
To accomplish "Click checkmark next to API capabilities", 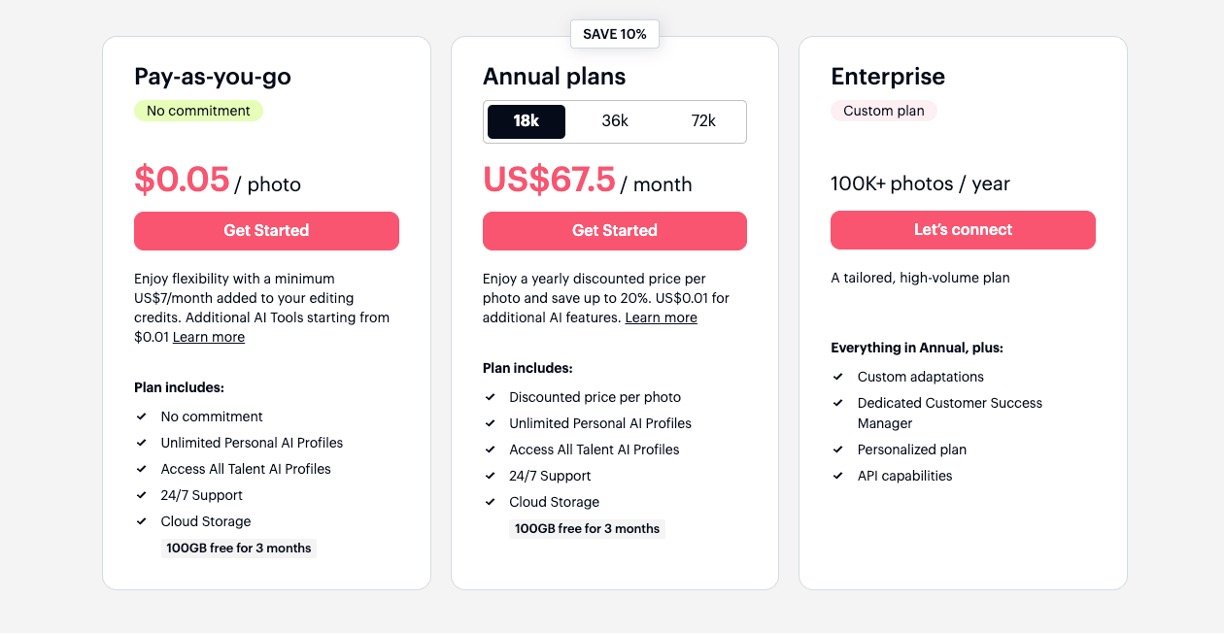I will point(838,476).
